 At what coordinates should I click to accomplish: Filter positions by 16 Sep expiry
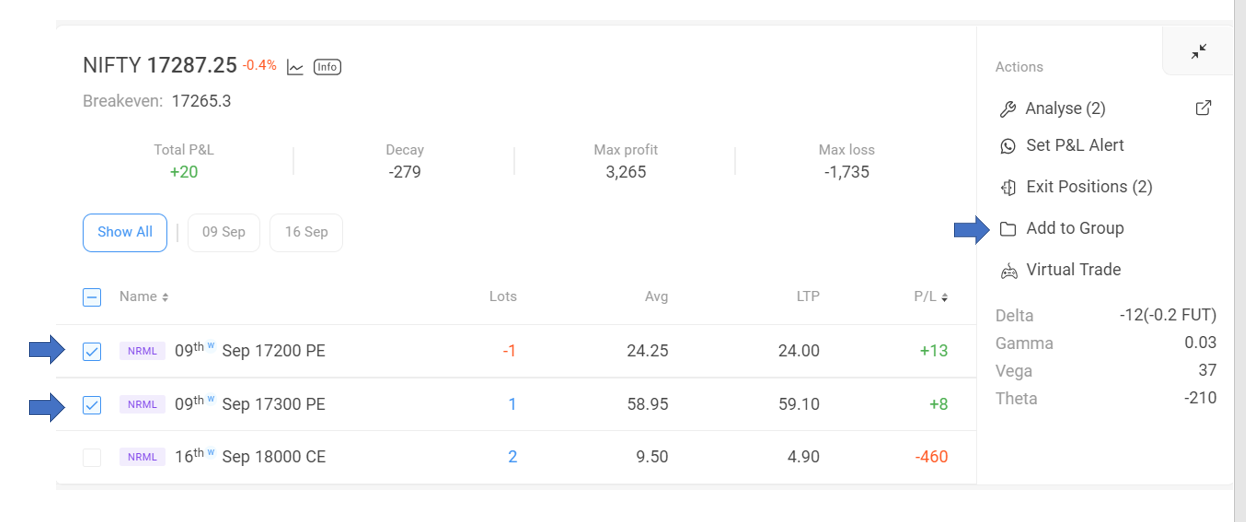[306, 232]
